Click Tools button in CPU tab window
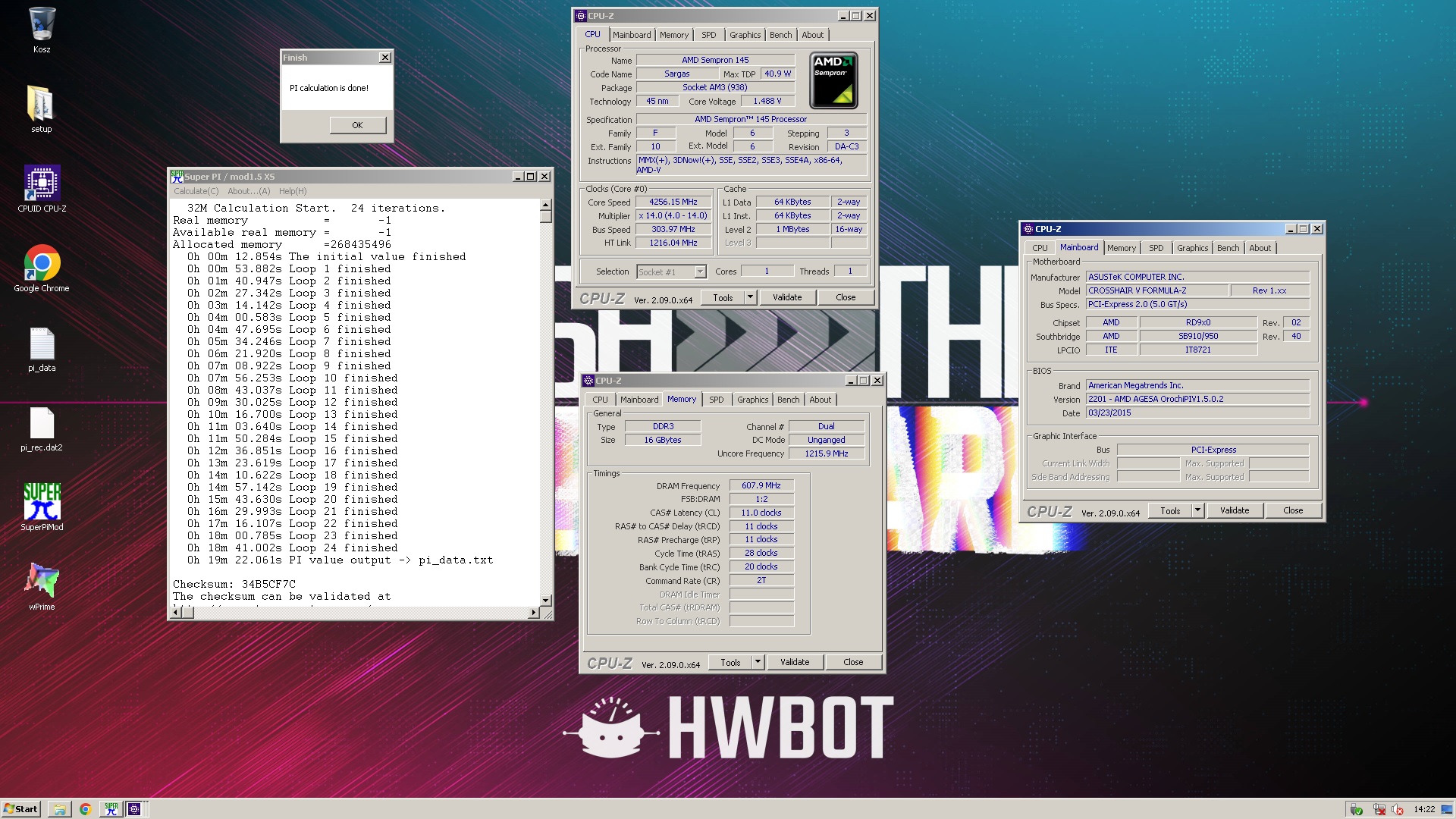Viewport: 1456px width, 819px height. [723, 298]
